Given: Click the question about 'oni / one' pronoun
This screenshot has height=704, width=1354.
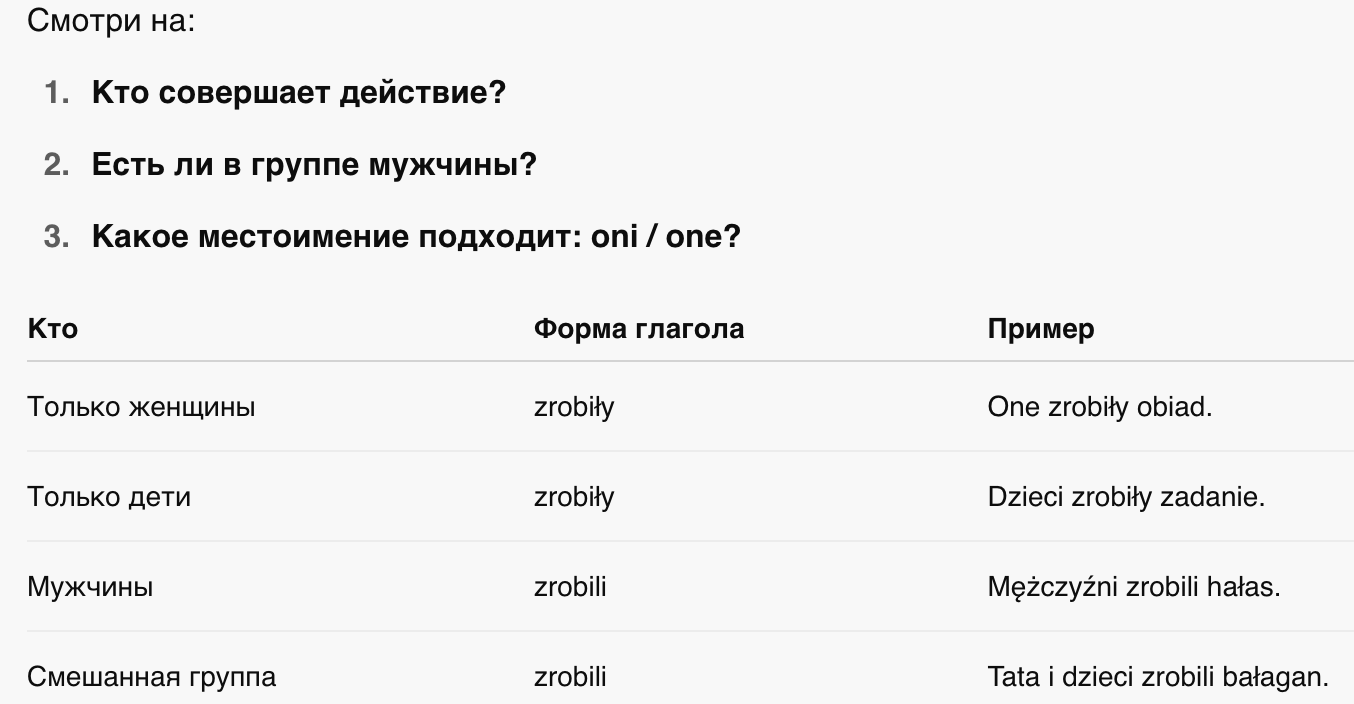Looking at the screenshot, I should [x=416, y=237].
